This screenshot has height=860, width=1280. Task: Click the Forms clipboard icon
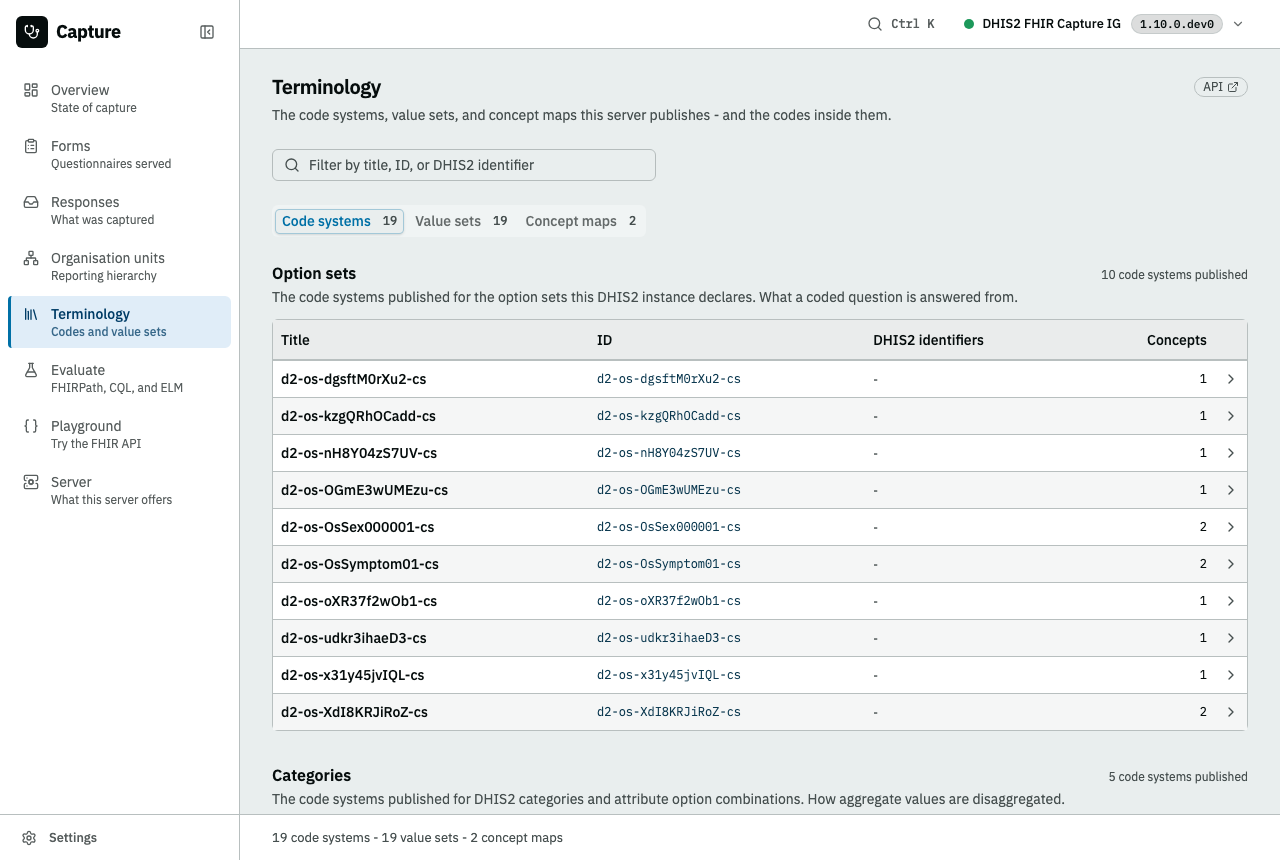click(31, 146)
